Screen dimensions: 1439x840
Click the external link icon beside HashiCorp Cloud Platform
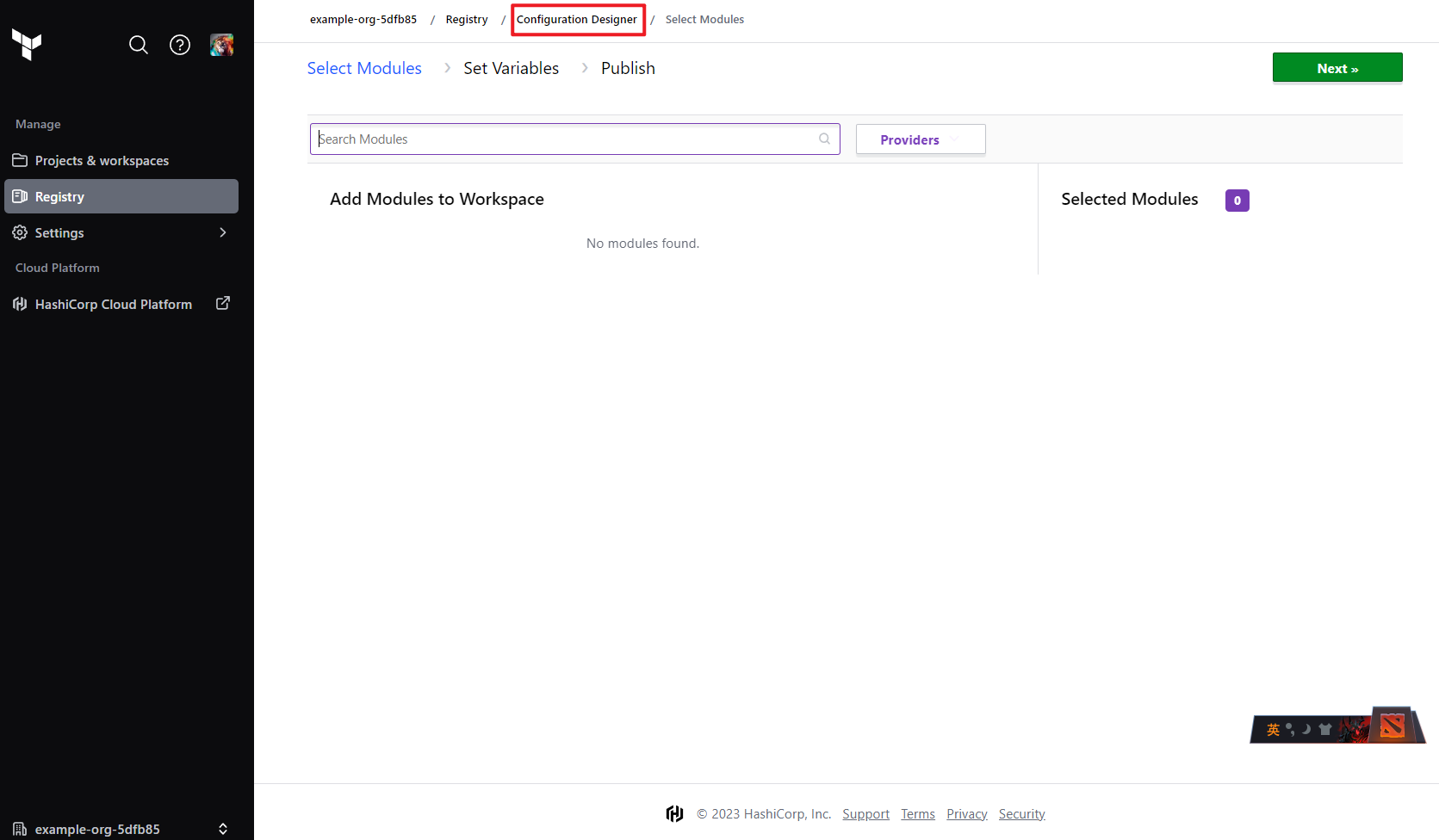coord(223,304)
